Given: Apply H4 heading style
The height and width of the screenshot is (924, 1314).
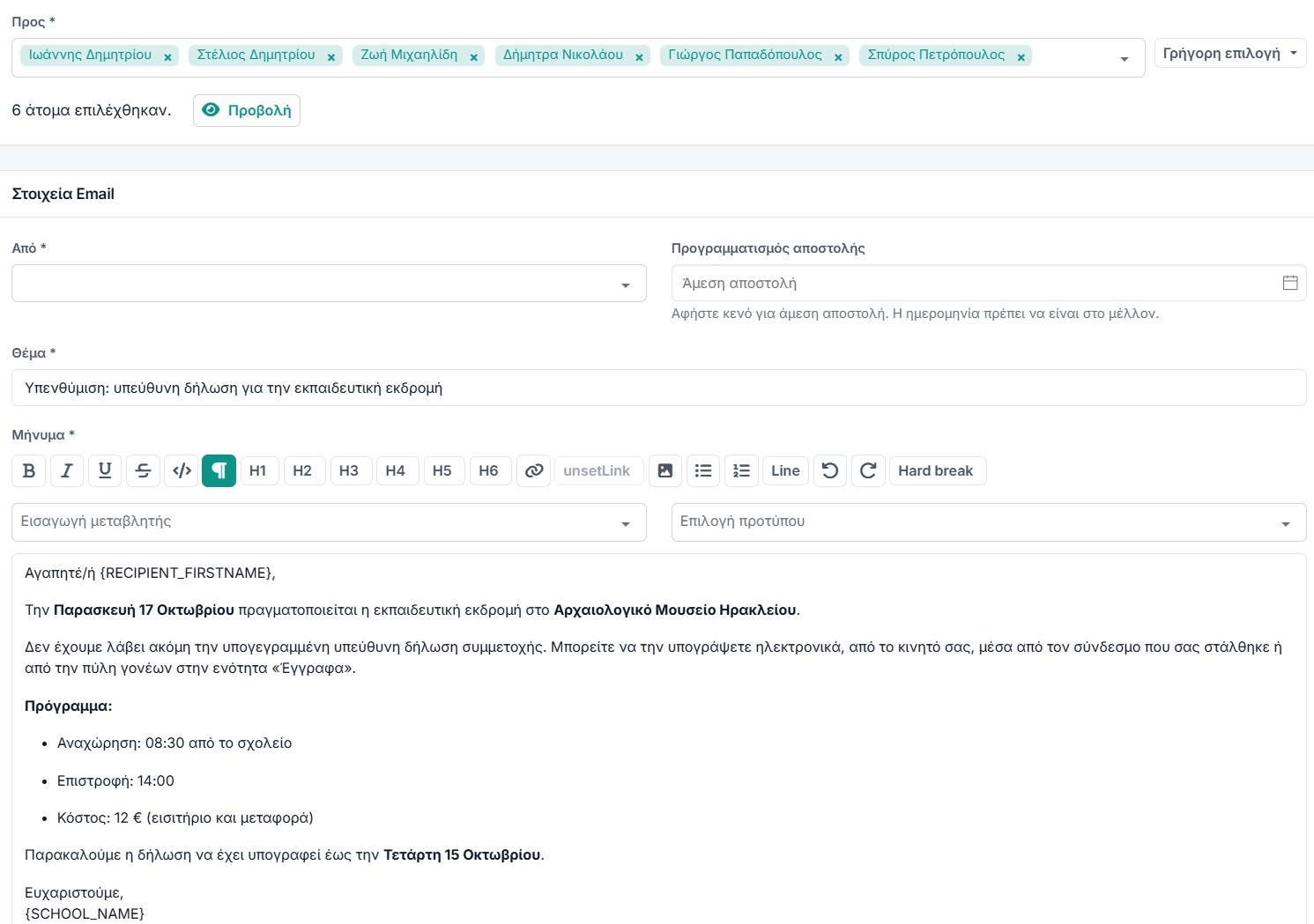Looking at the screenshot, I should [x=396, y=471].
